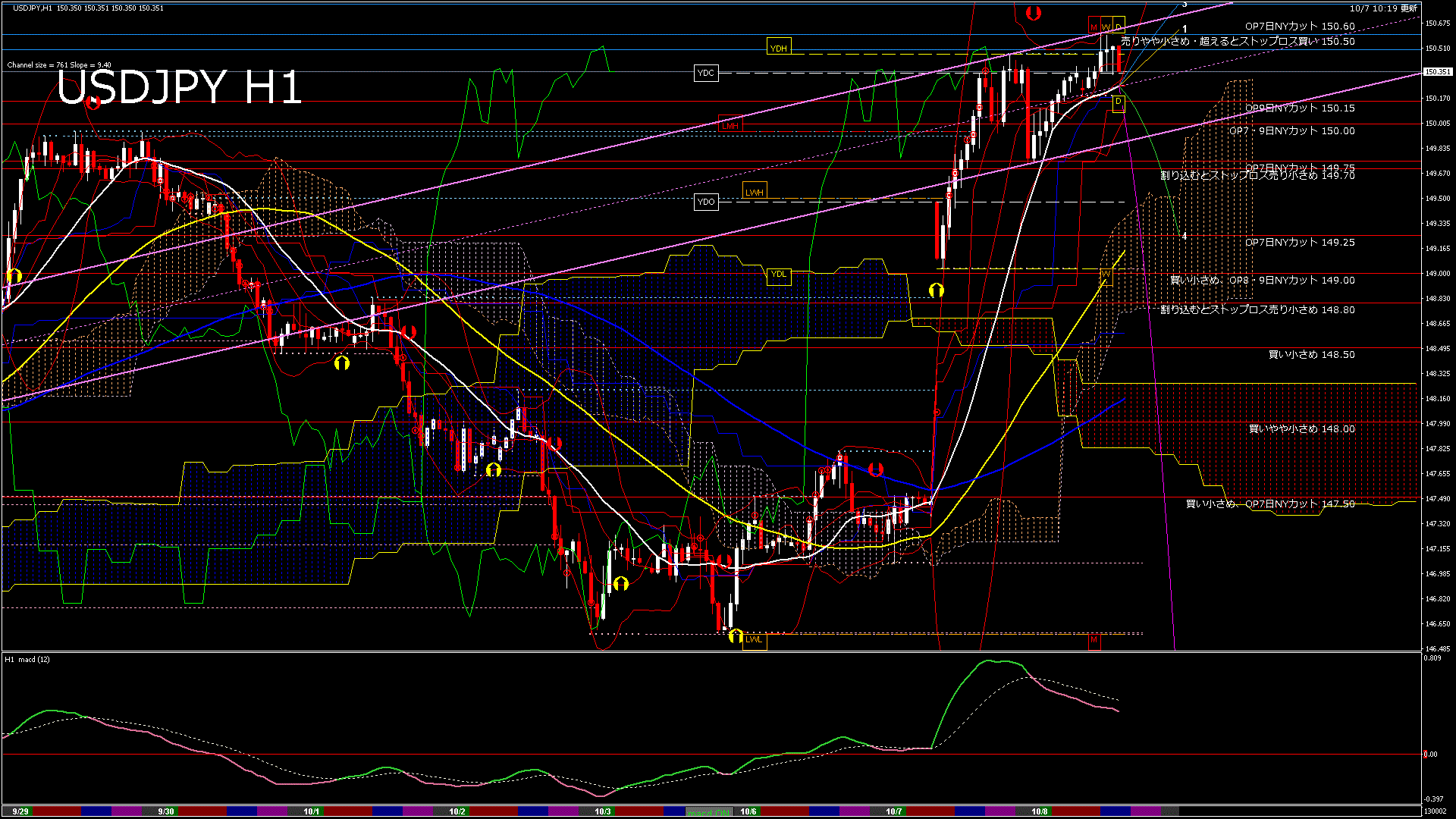The height and width of the screenshot is (819, 1456).
Task: Select the YDO marker label
Action: pos(705,202)
